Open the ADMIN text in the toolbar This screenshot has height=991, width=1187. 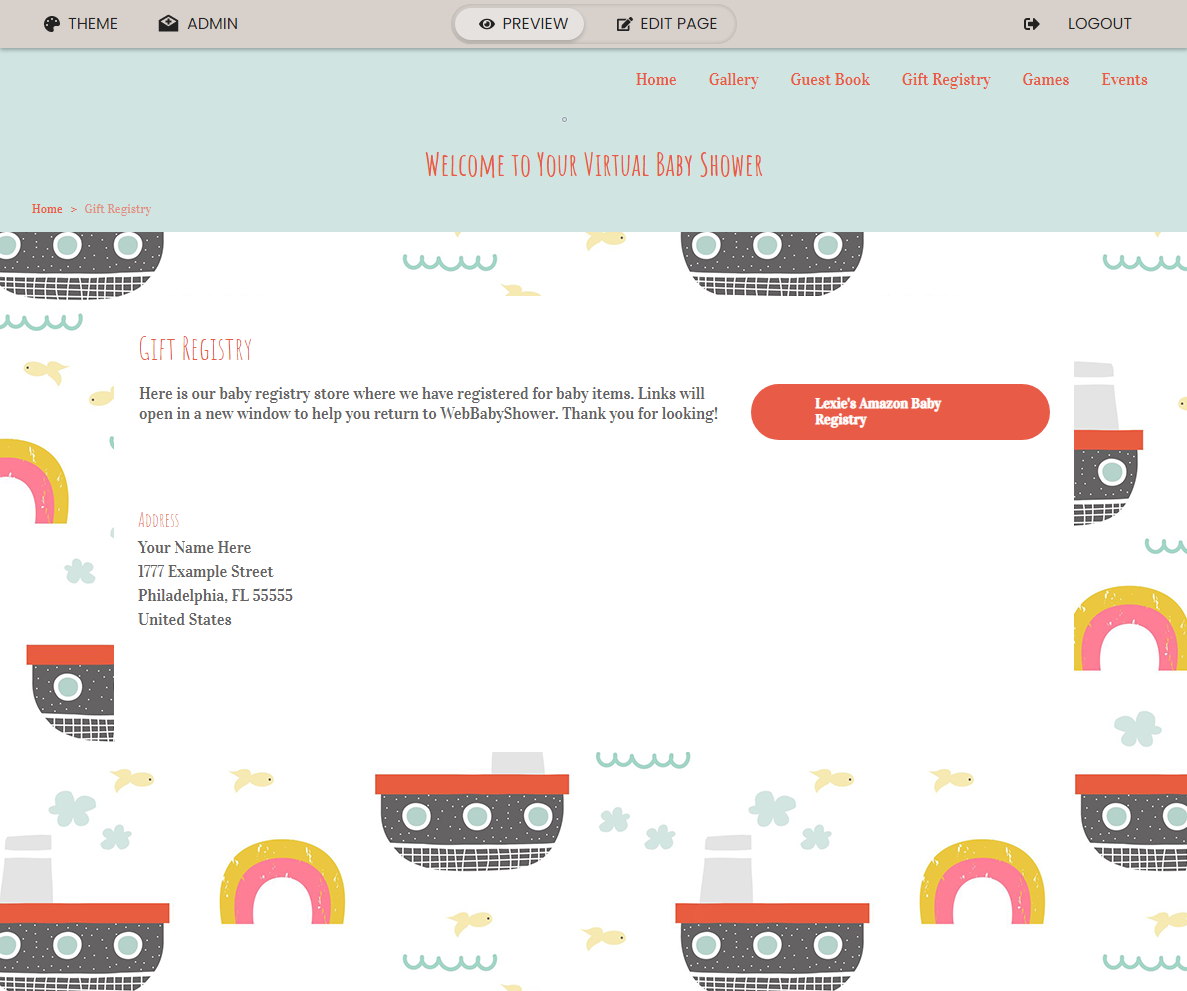coord(213,24)
